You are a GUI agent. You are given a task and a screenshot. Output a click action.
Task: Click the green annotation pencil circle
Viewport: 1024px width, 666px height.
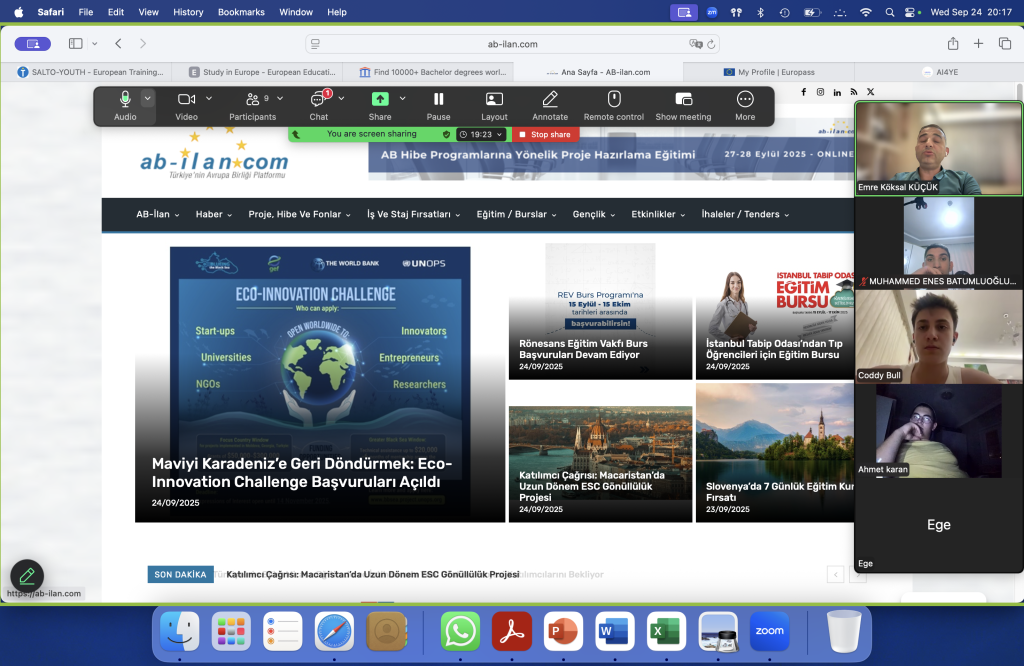tap(27, 576)
